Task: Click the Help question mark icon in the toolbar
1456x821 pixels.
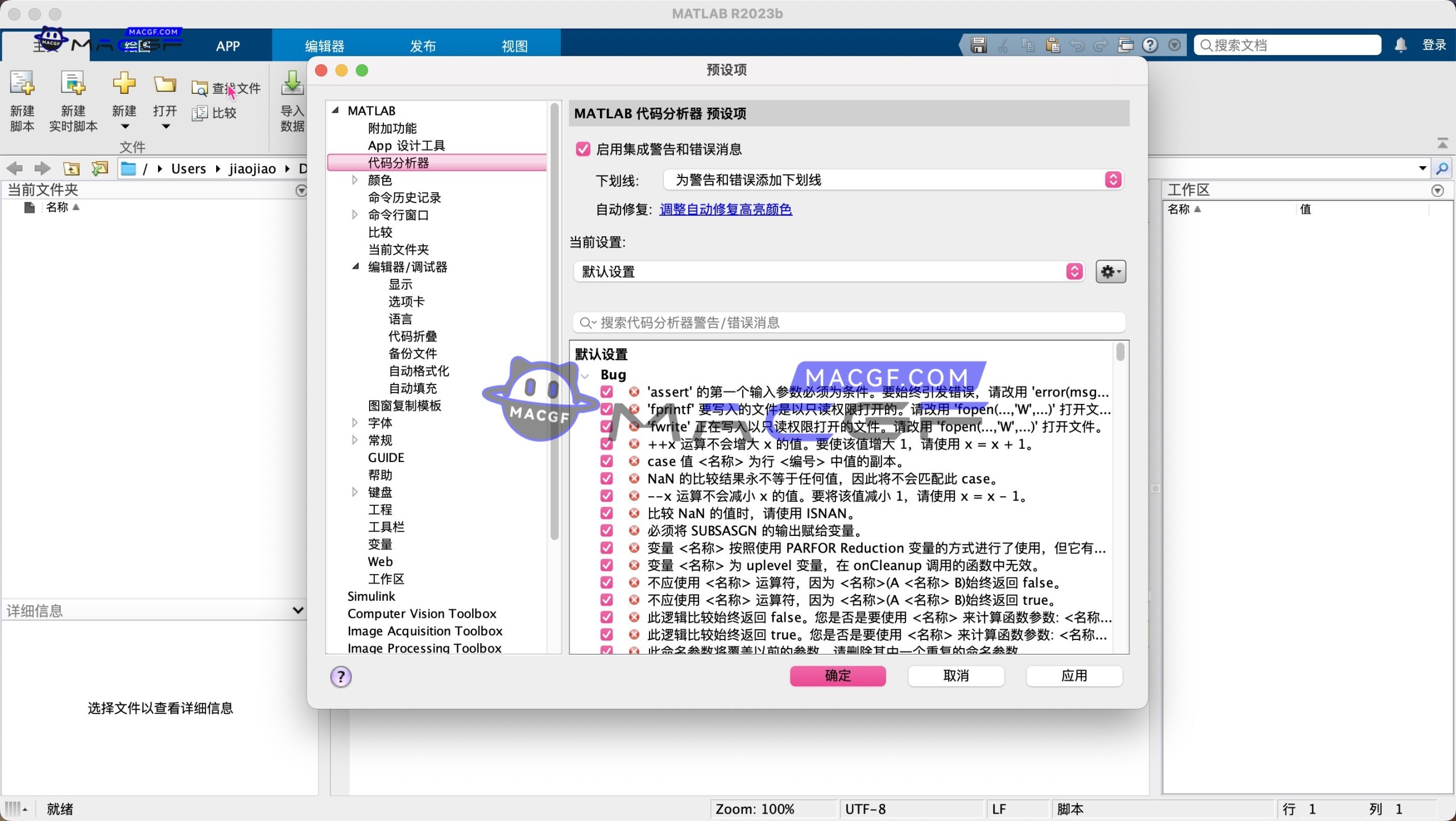Action: coord(1150,44)
